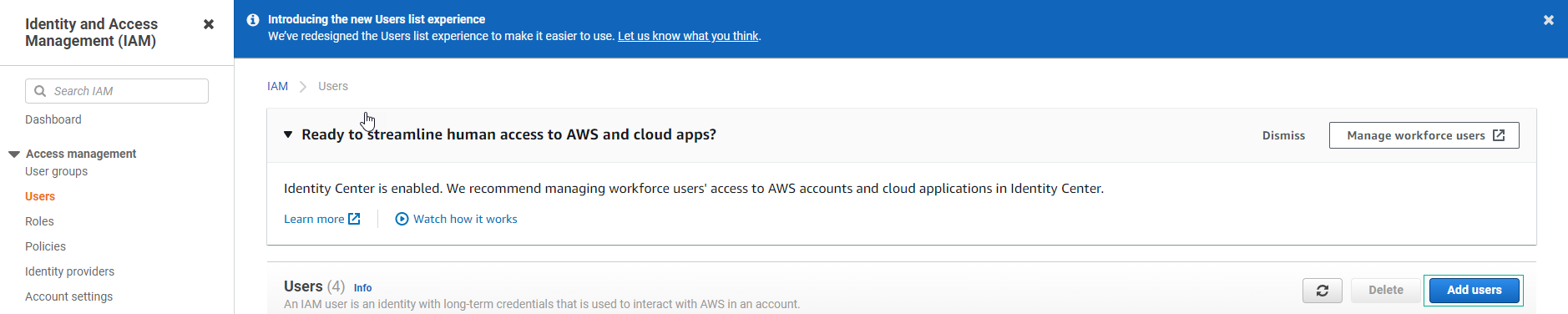Click the refresh users list button

(x=1323, y=291)
